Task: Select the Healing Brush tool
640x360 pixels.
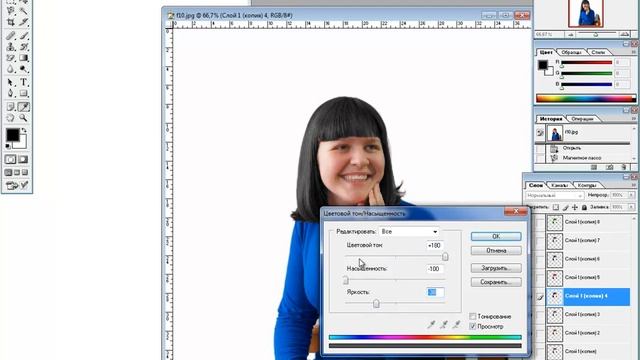Action: [x=11, y=36]
